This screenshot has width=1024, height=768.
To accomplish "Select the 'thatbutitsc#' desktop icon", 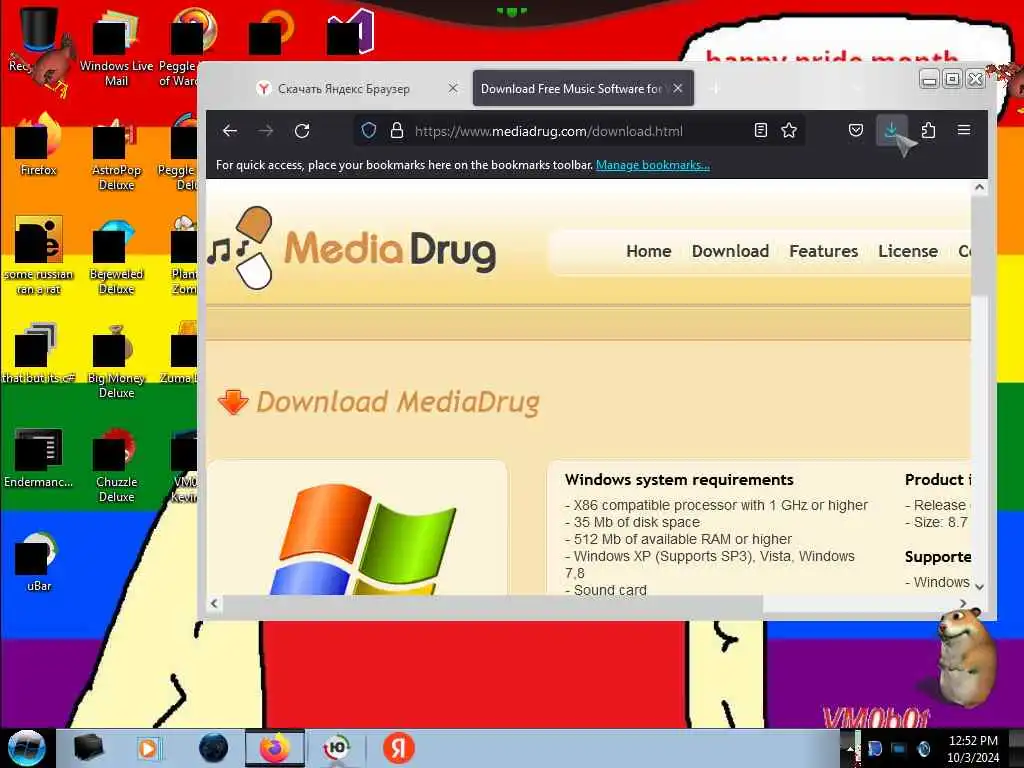I will tap(38, 355).
